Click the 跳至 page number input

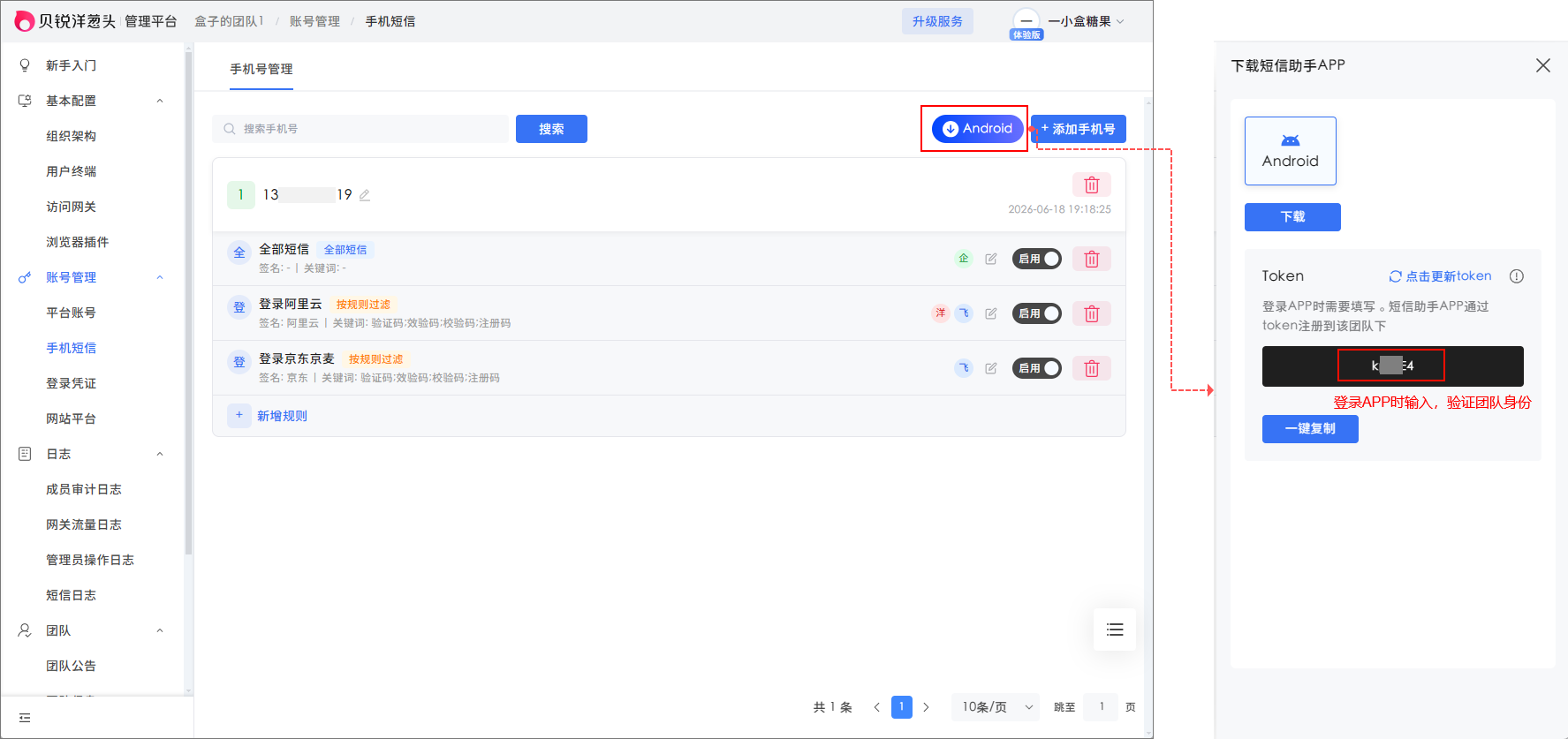(x=1101, y=707)
